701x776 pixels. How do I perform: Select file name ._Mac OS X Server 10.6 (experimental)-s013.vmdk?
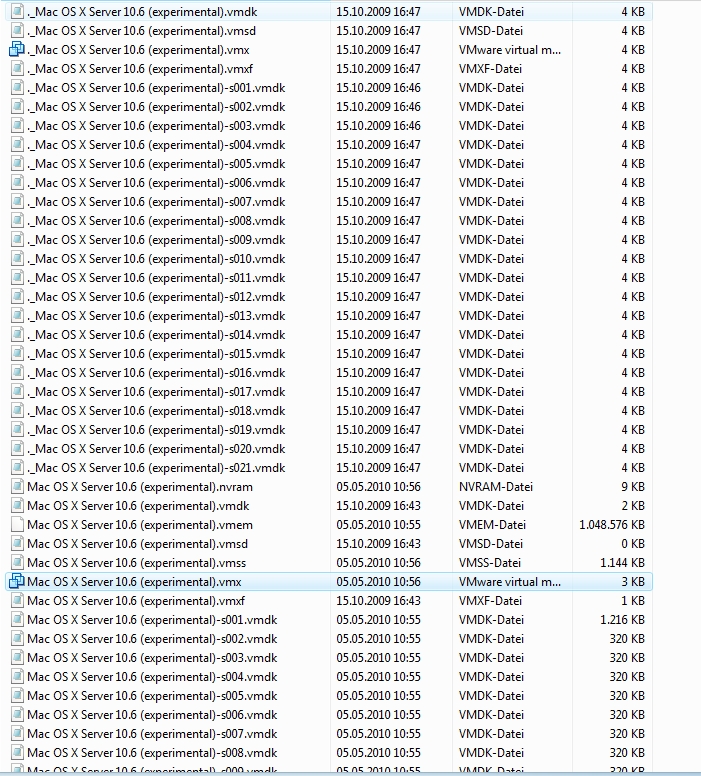pos(156,316)
